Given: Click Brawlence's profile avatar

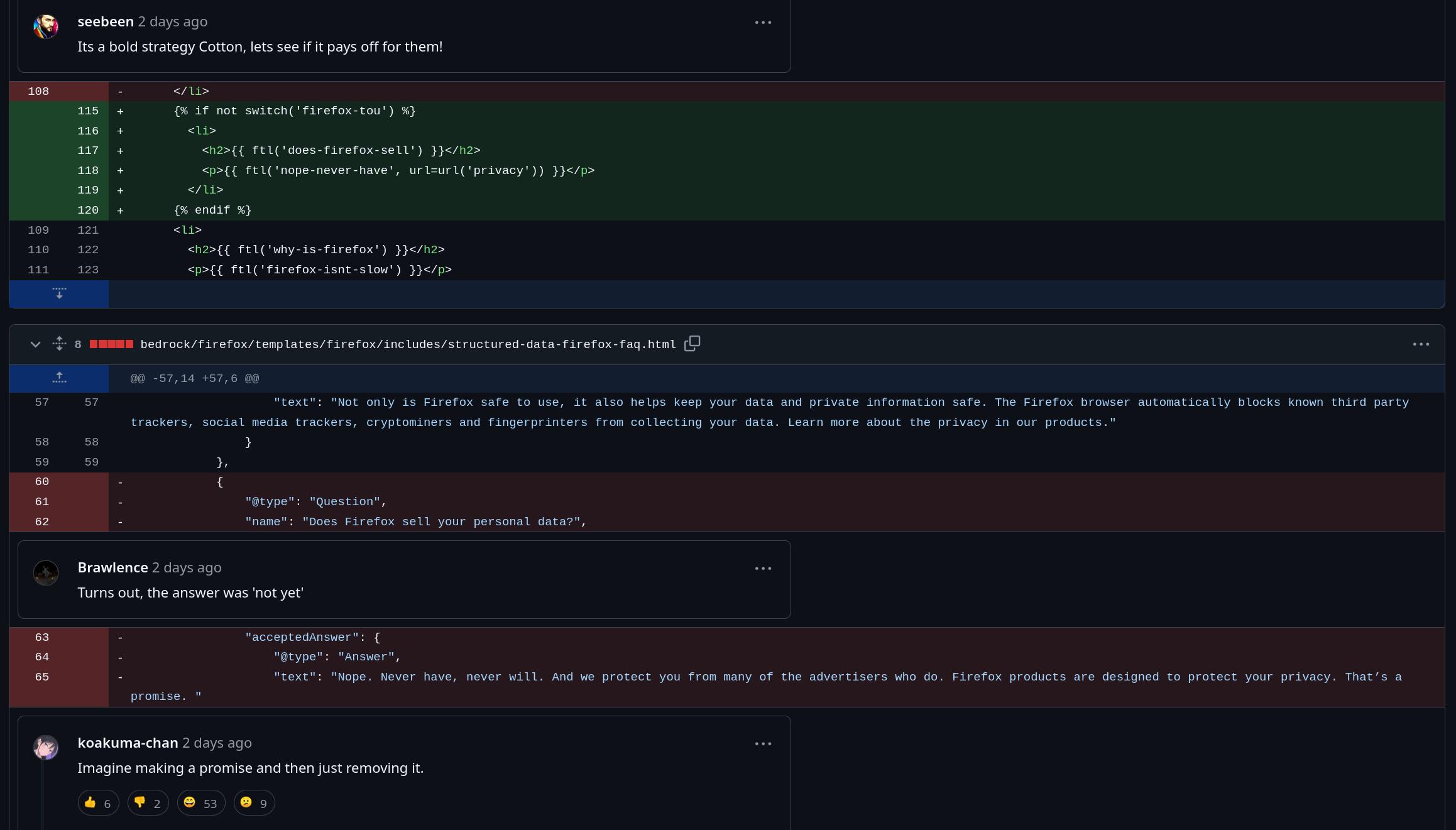Looking at the screenshot, I should (46, 572).
